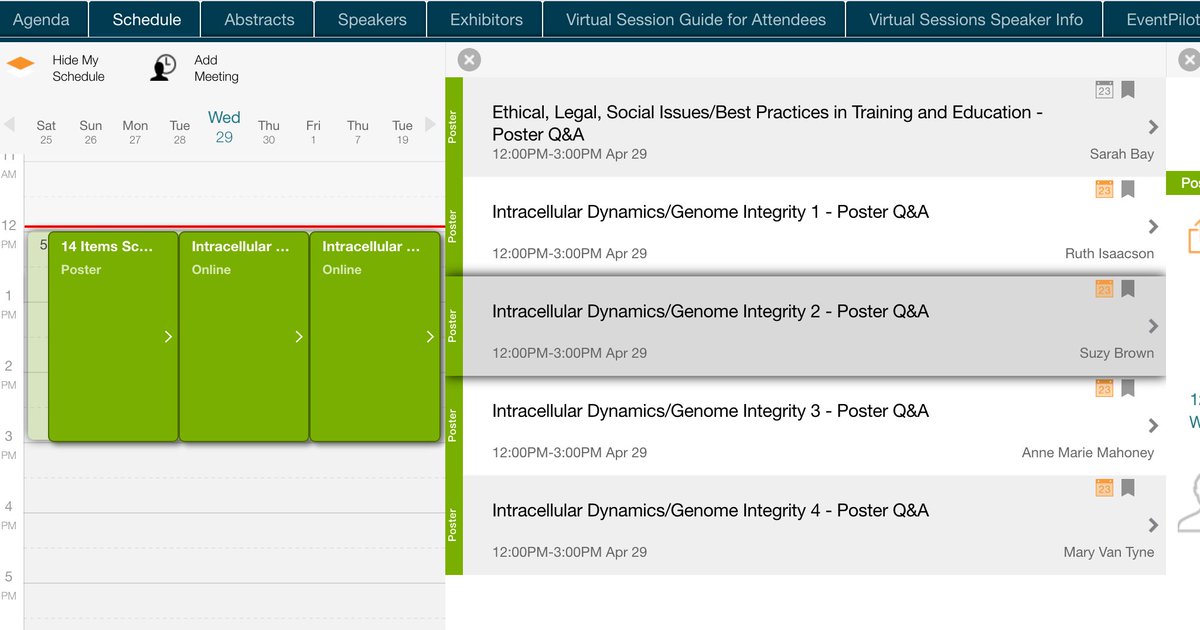This screenshot has width=1200, height=630.
Task: Click the Add Meeting clock icon
Action: 163,67
